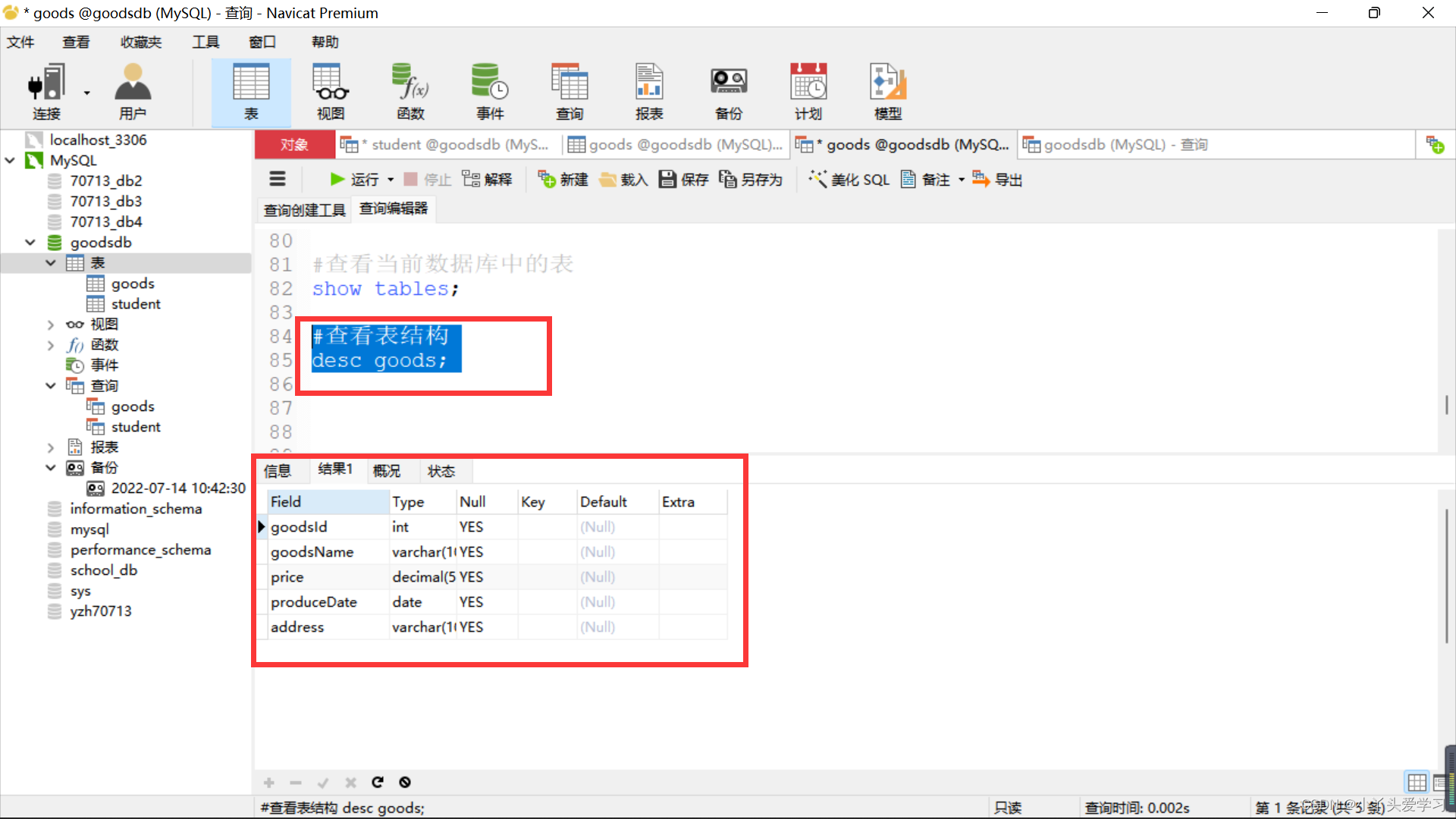
Task: Add a new tab with green plus icon
Action: [1435, 144]
